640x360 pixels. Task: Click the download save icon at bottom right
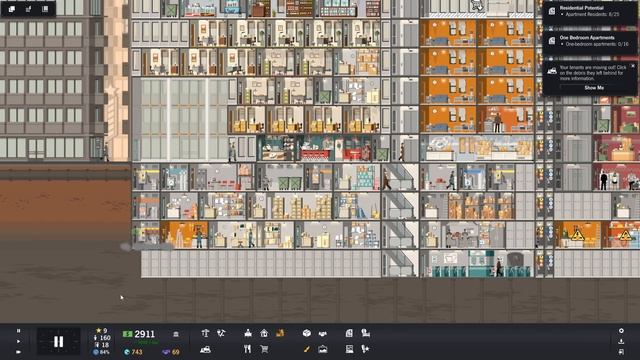[621, 341]
